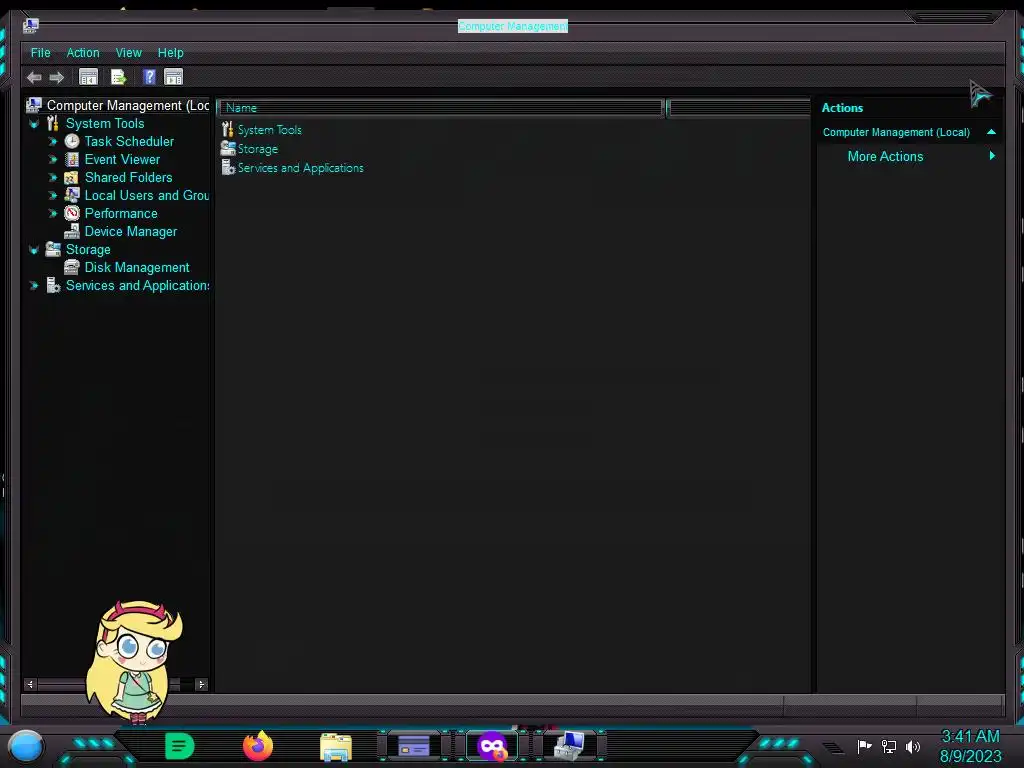
Task: Open the Help menu
Action: [x=170, y=53]
